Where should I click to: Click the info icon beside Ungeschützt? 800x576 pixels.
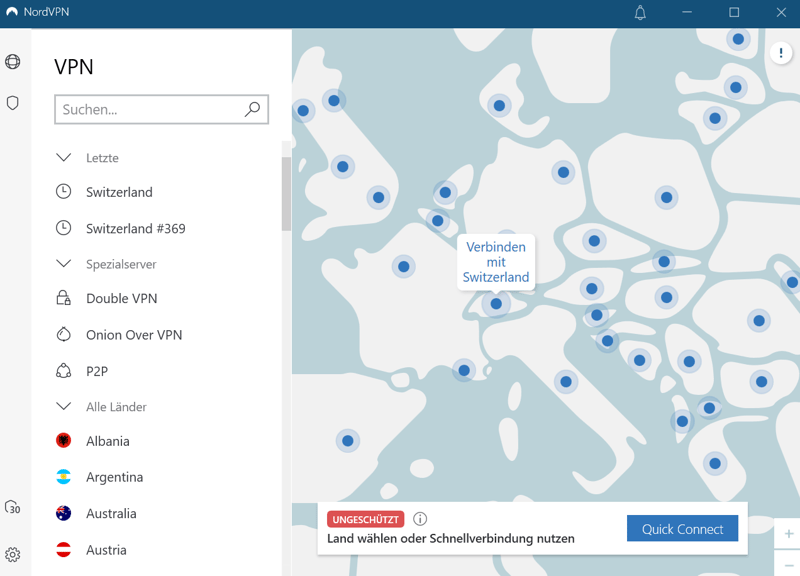pos(420,519)
